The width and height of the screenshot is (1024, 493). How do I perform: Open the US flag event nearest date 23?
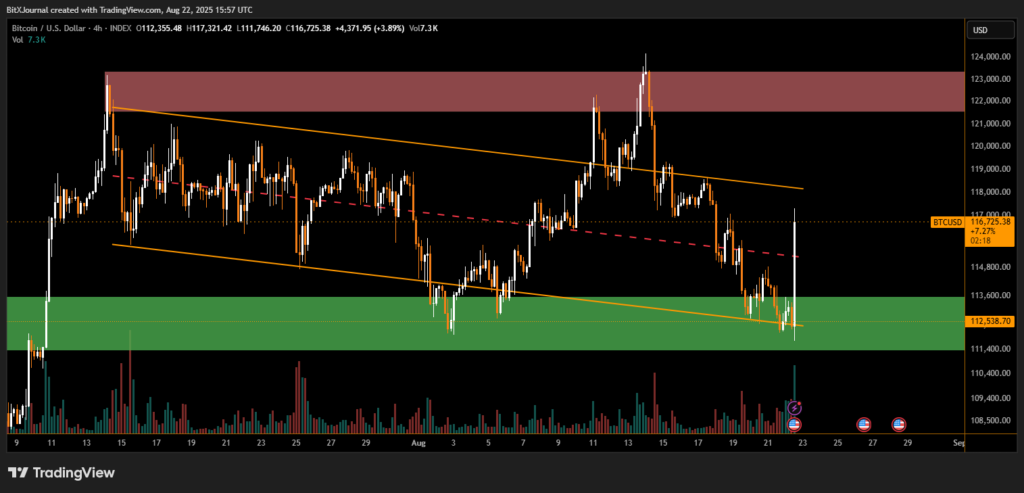[x=794, y=424]
